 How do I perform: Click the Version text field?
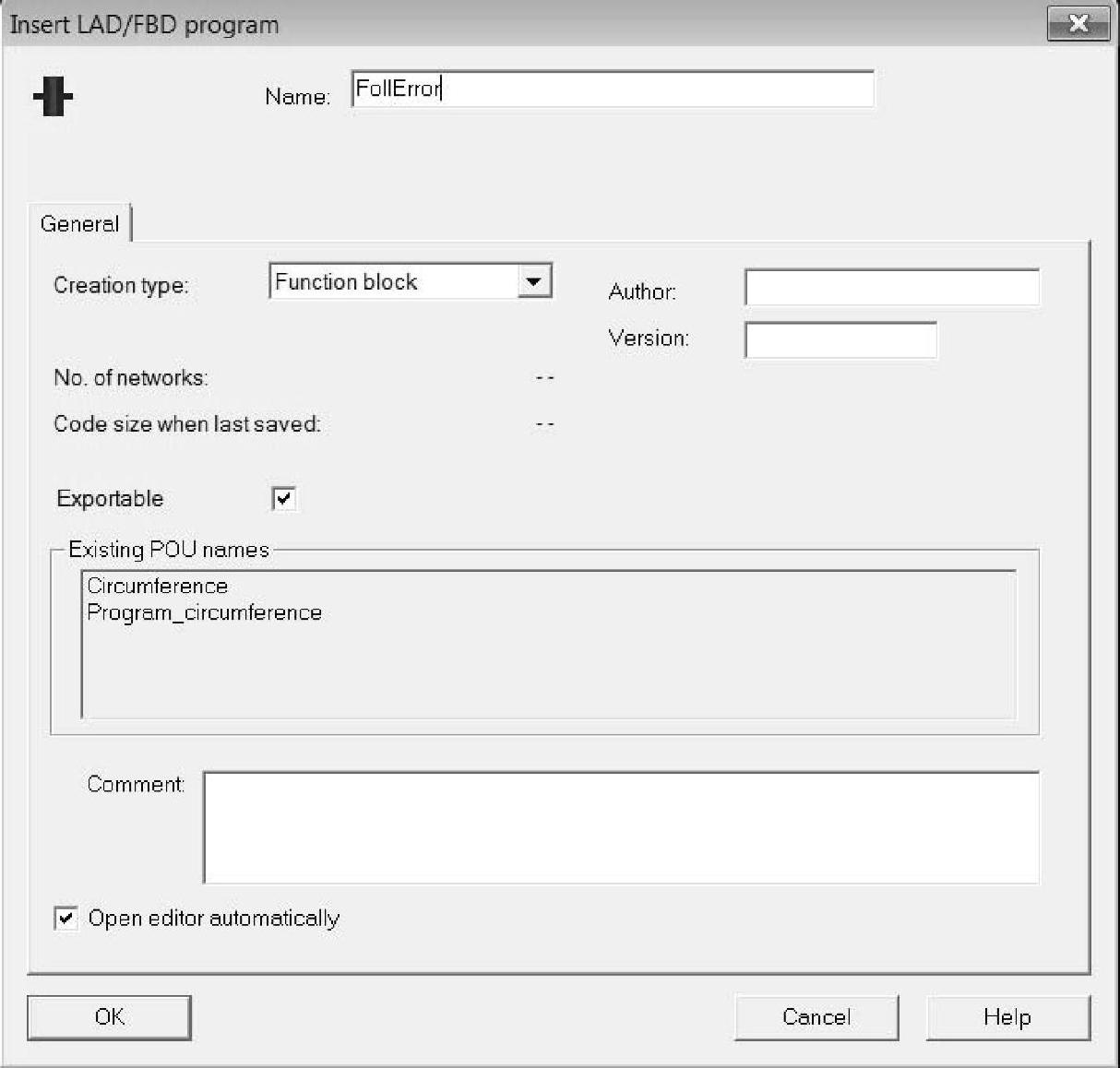tap(840, 339)
